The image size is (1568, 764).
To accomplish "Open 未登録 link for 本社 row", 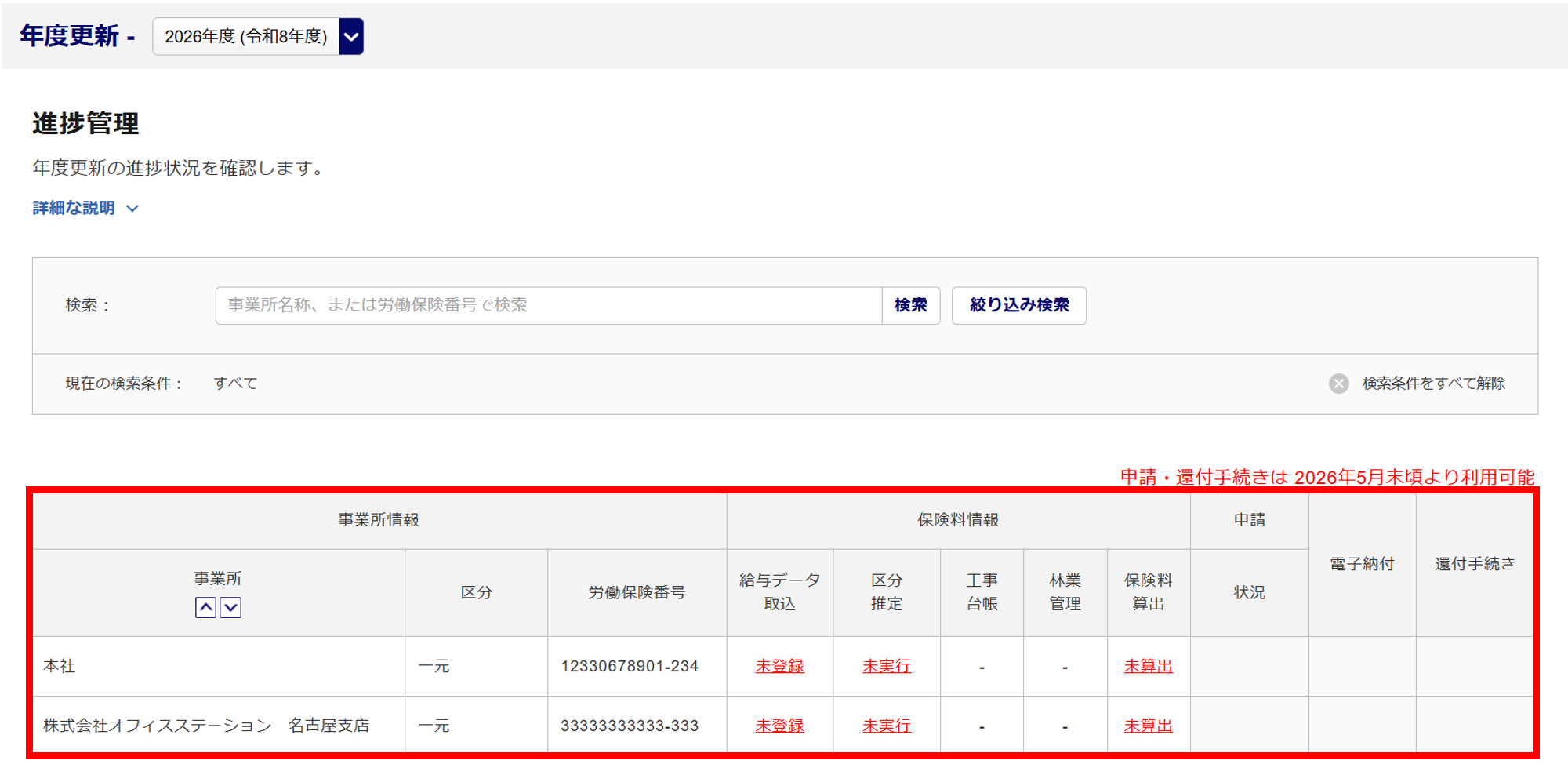I will click(x=779, y=667).
